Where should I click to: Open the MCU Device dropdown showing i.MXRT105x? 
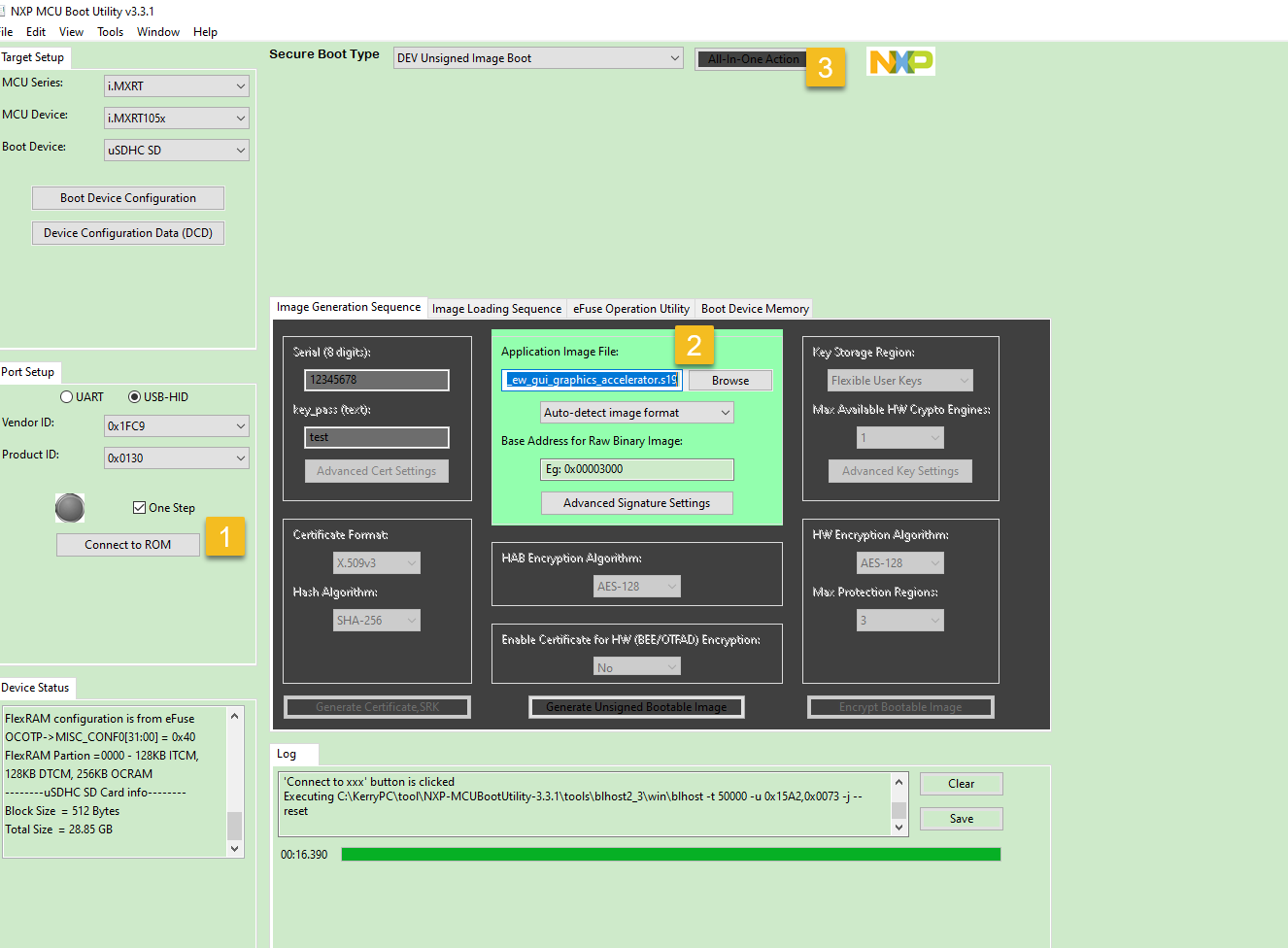tap(177, 118)
